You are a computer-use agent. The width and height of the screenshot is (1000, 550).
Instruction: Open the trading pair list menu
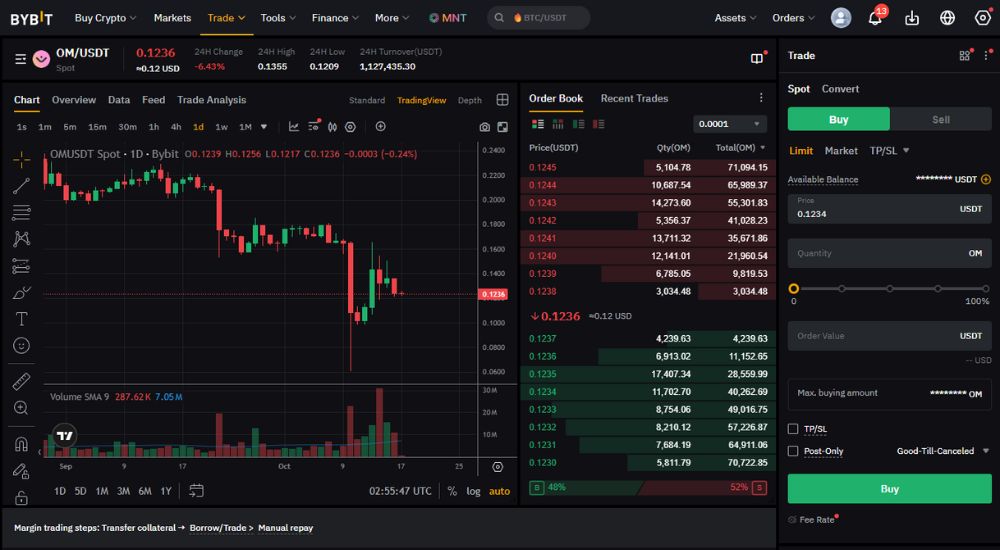point(20,59)
